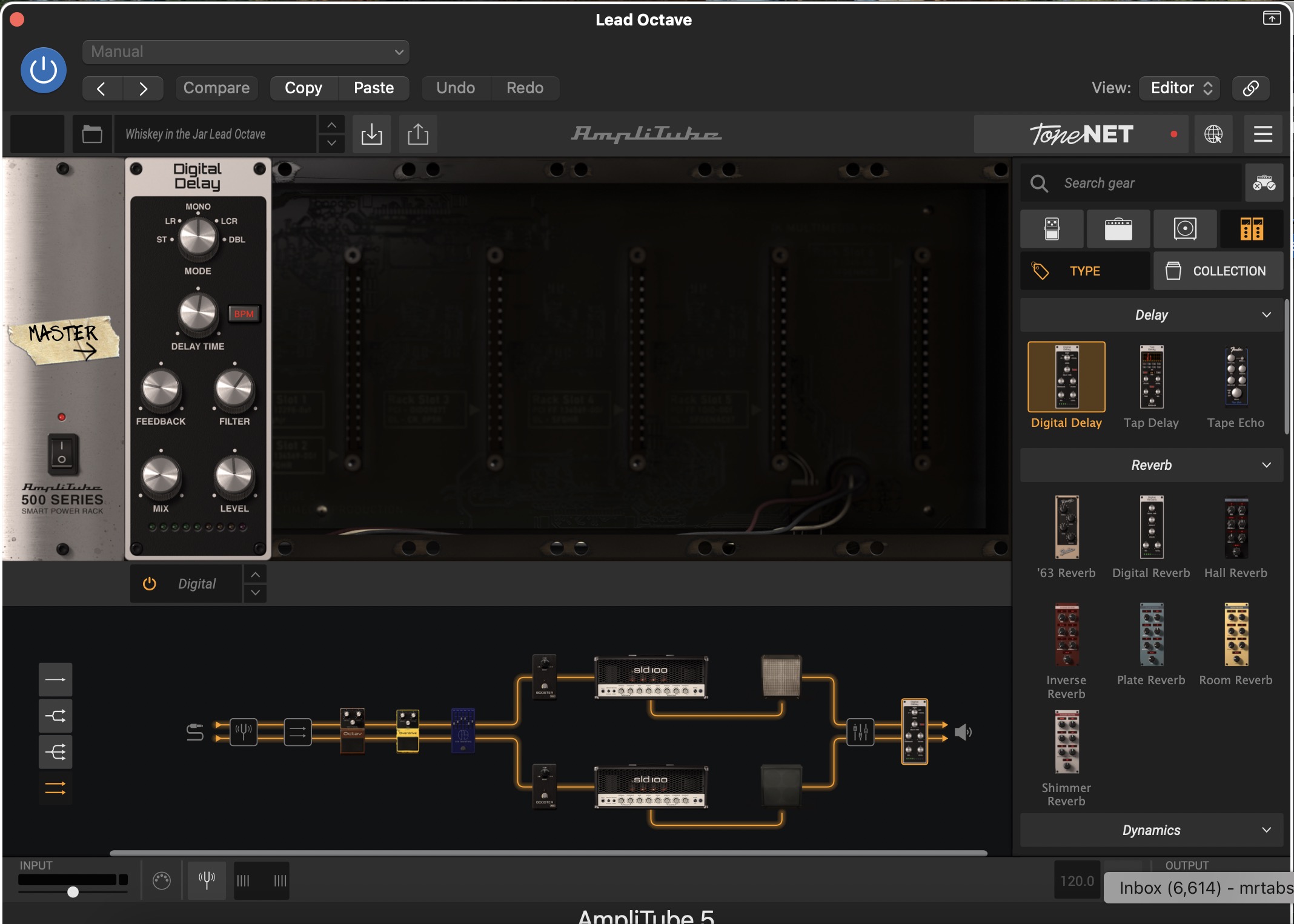Switch to the TYPE tab
The width and height of the screenshot is (1294, 924).
1084,271
